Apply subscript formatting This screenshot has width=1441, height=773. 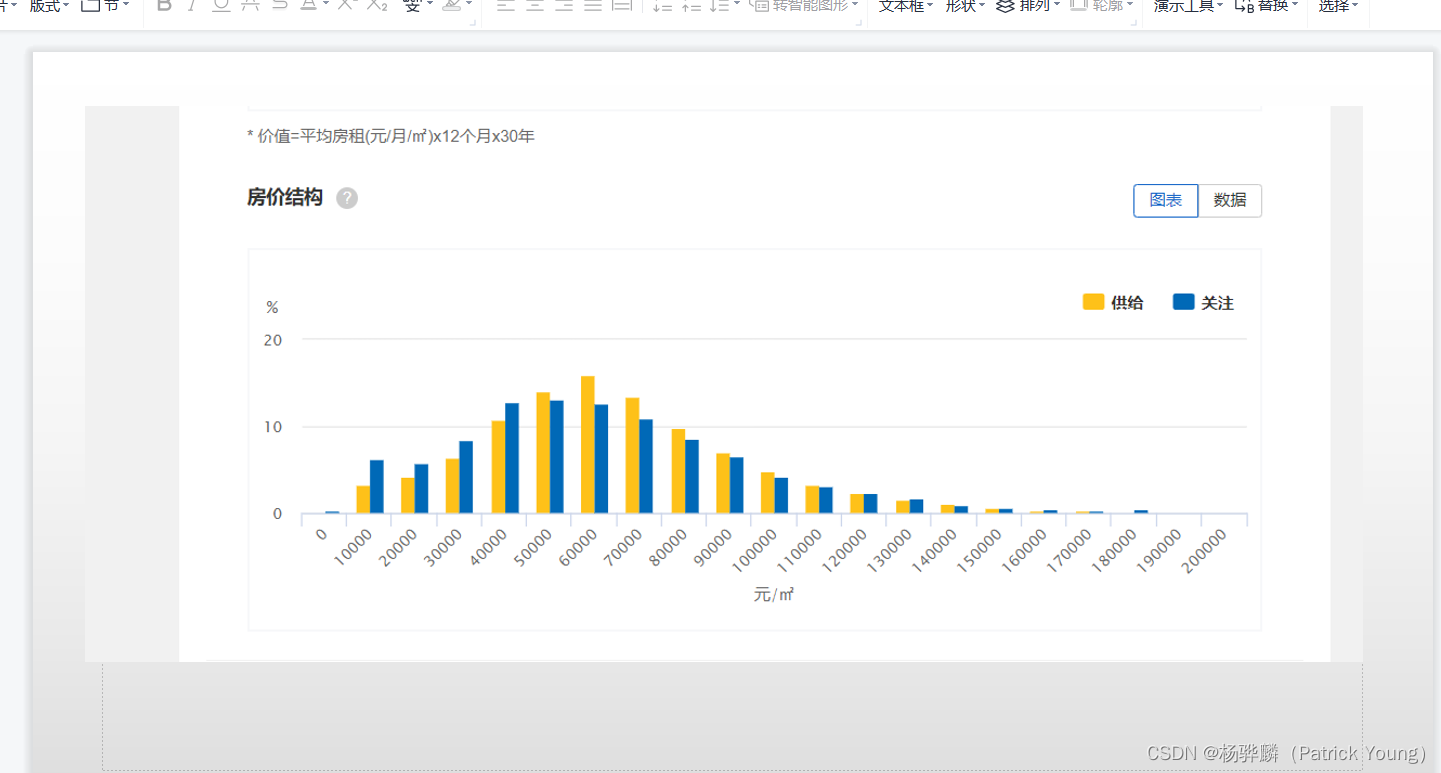[x=377, y=5]
